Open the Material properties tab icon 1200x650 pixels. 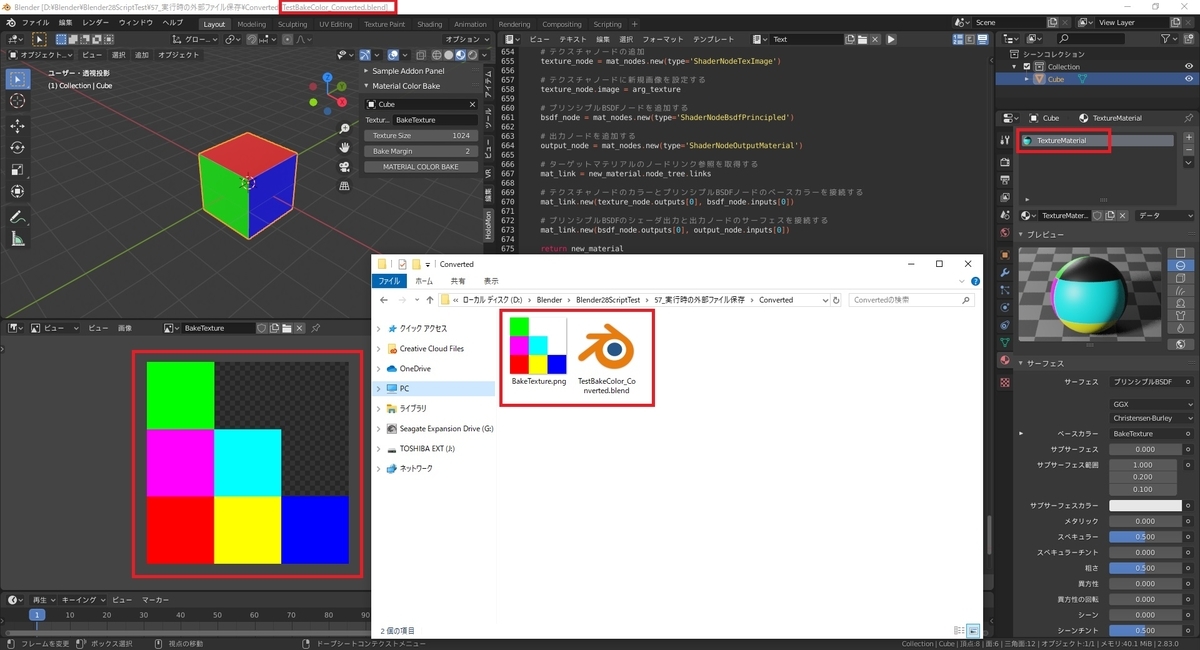click(1005, 361)
